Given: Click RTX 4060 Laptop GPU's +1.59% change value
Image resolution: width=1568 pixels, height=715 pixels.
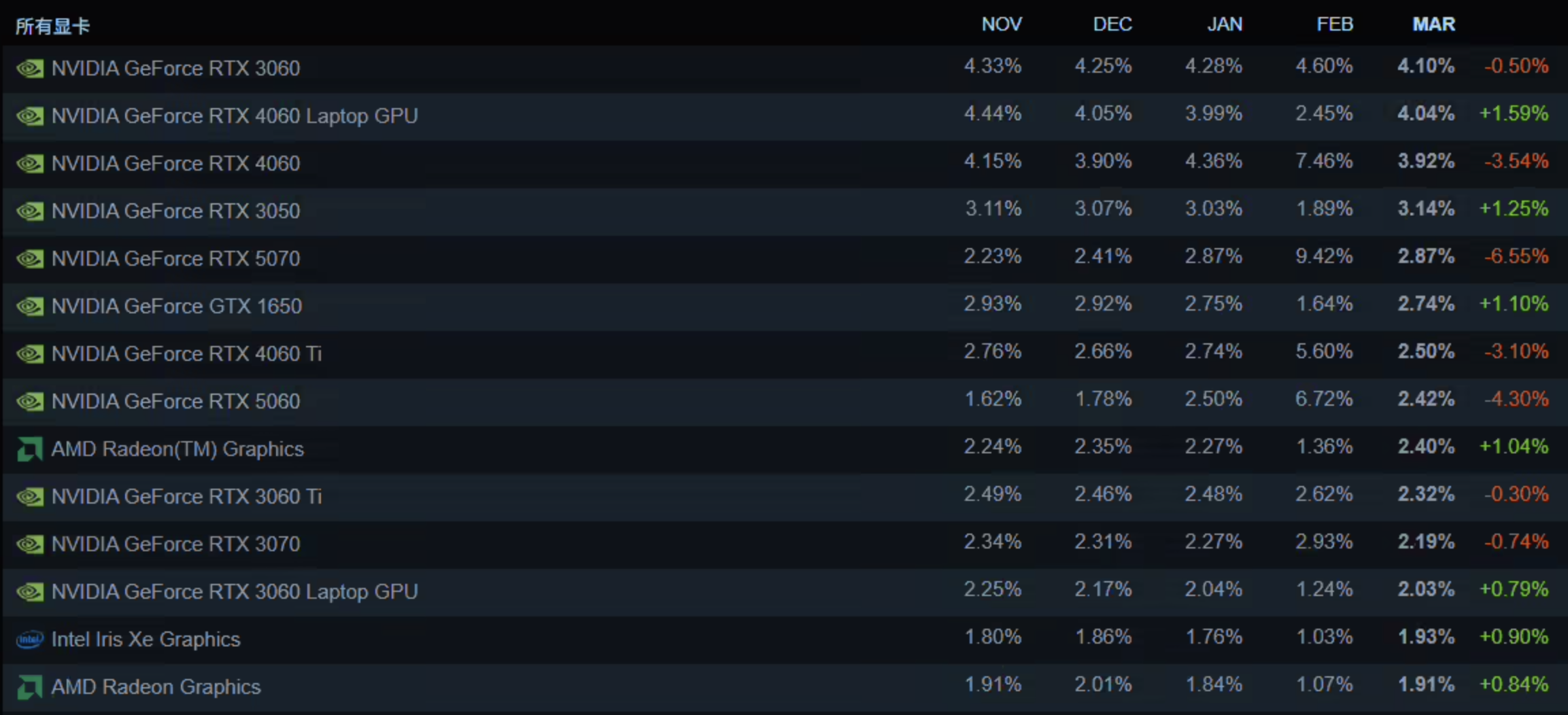Looking at the screenshot, I should pyautogui.click(x=1514, y=114).
